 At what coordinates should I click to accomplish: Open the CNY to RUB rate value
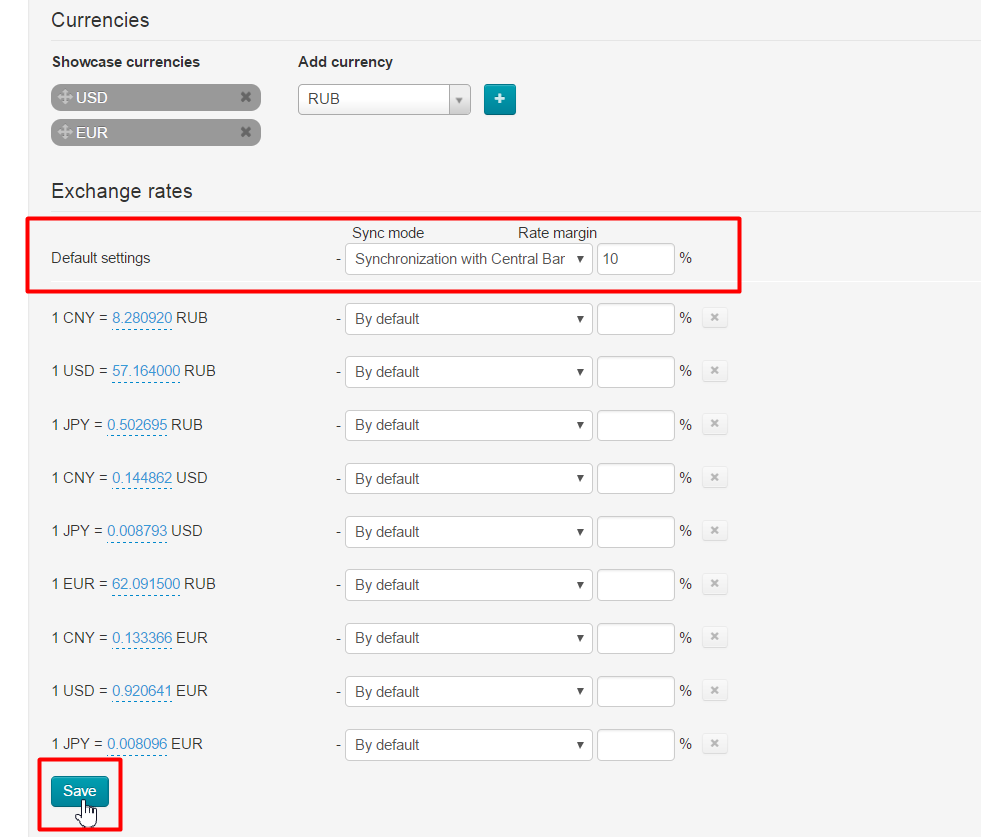142,318
